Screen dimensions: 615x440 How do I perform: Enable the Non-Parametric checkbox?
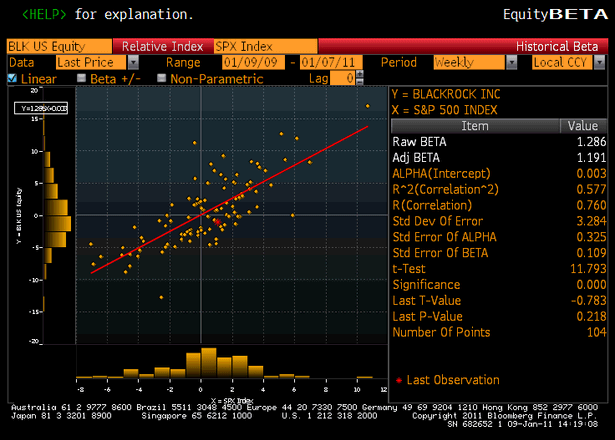(x=161, y=78)
